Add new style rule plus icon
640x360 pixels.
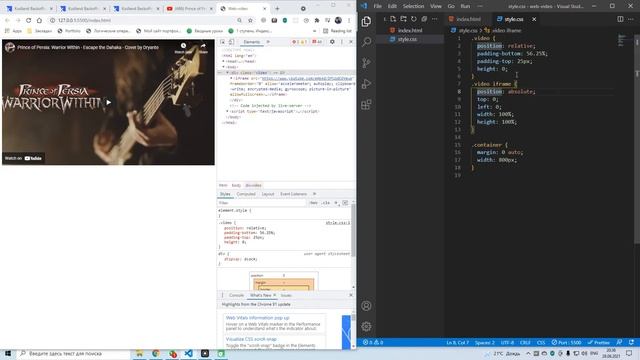tap(336, 203)
